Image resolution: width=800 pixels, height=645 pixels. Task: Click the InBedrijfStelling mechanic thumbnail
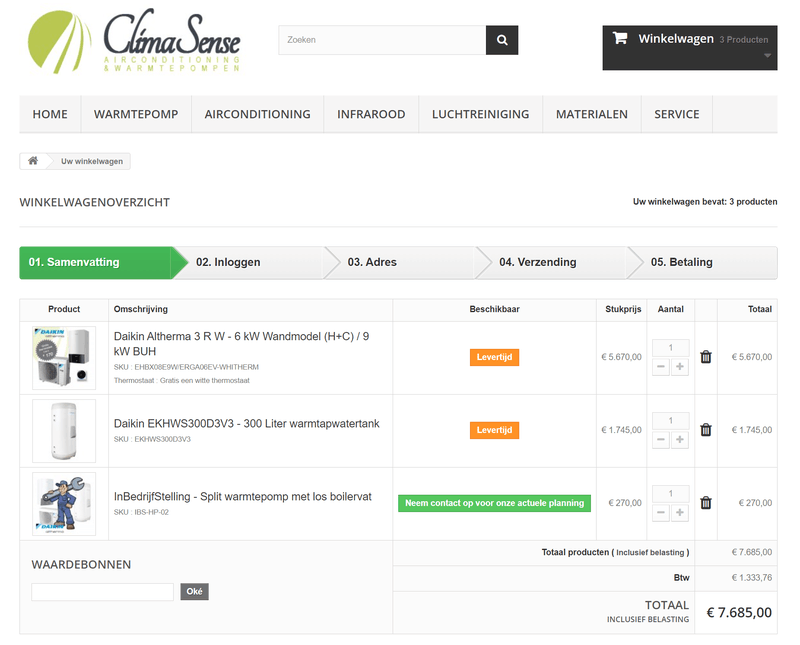(x=64, y=504)
